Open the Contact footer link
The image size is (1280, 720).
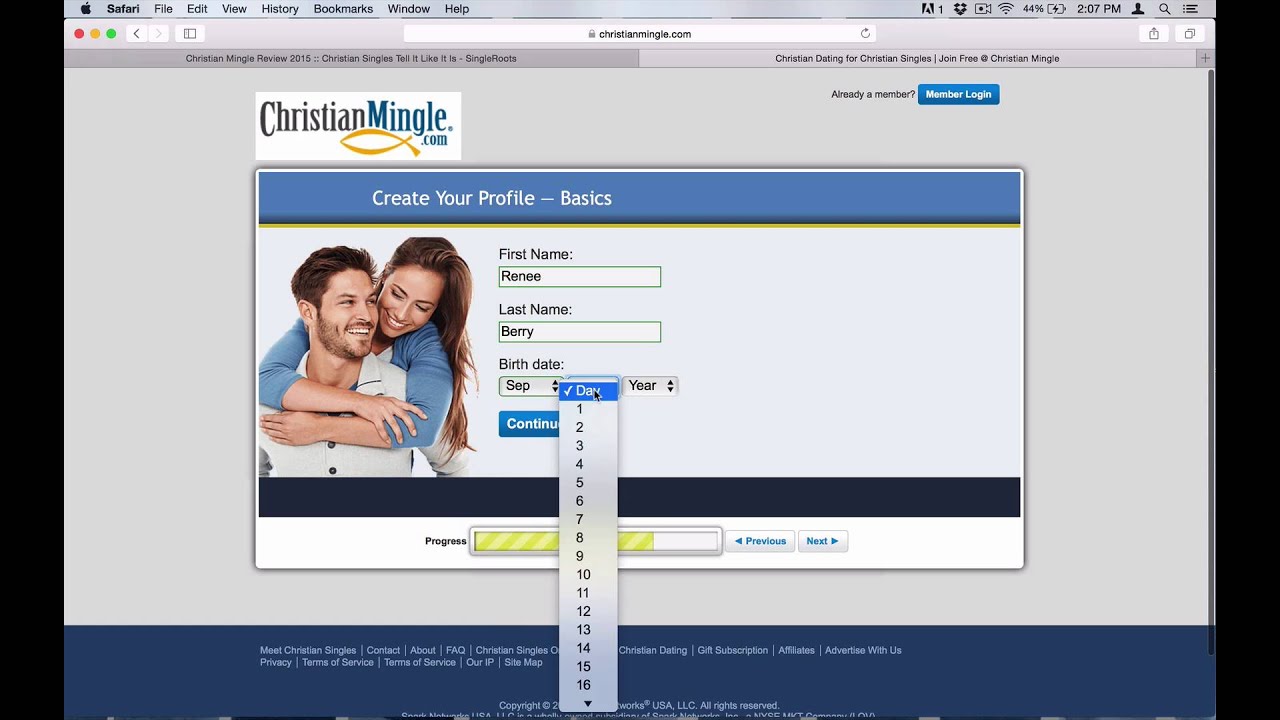[x=383, y=650]
